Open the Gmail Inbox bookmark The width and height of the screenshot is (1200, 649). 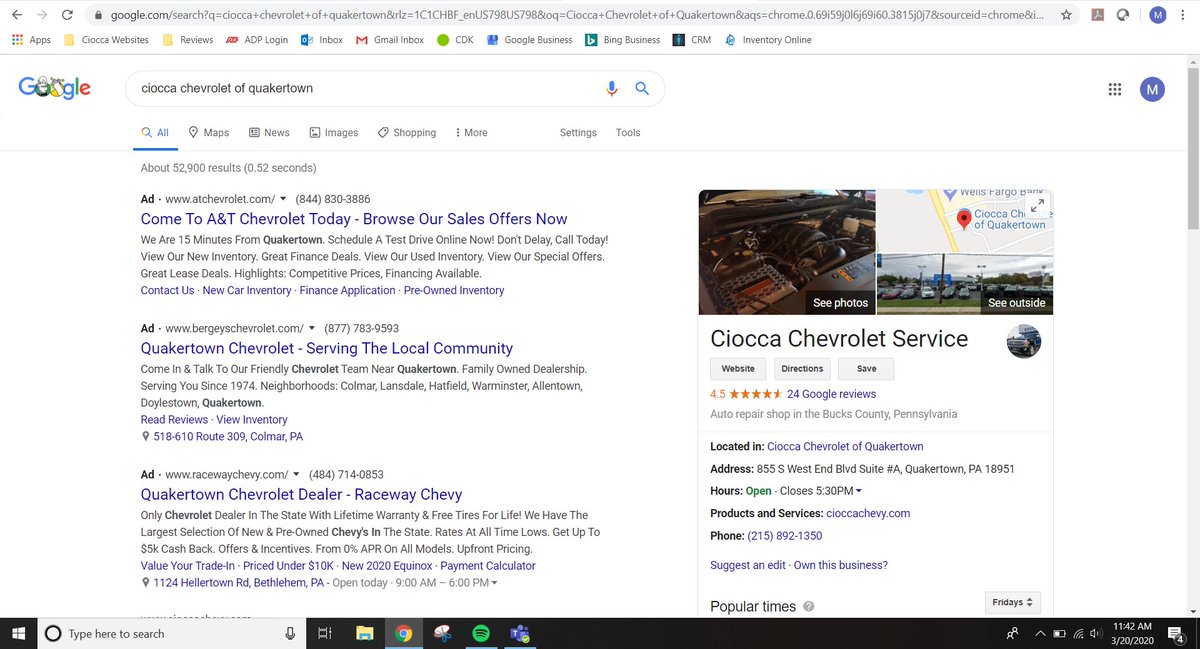(x=391, y=40)
